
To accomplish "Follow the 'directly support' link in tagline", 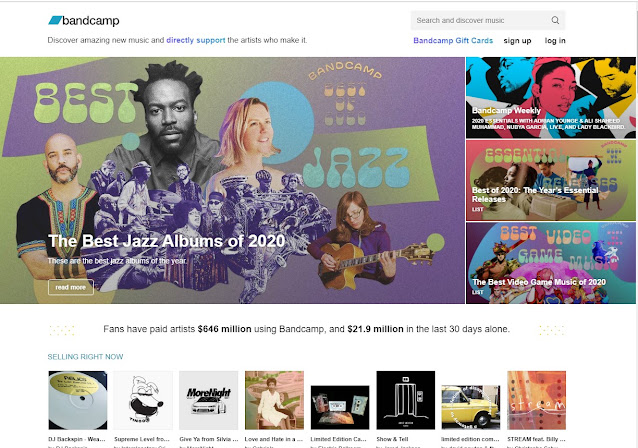I will 196,40.
